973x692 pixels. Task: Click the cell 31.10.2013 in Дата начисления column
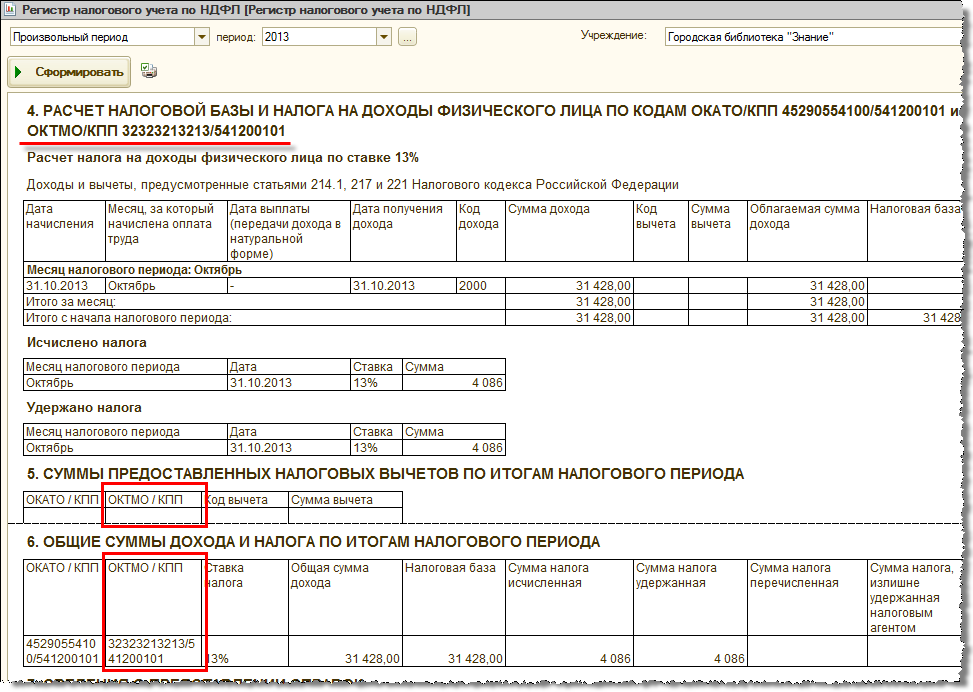point(64,286)
